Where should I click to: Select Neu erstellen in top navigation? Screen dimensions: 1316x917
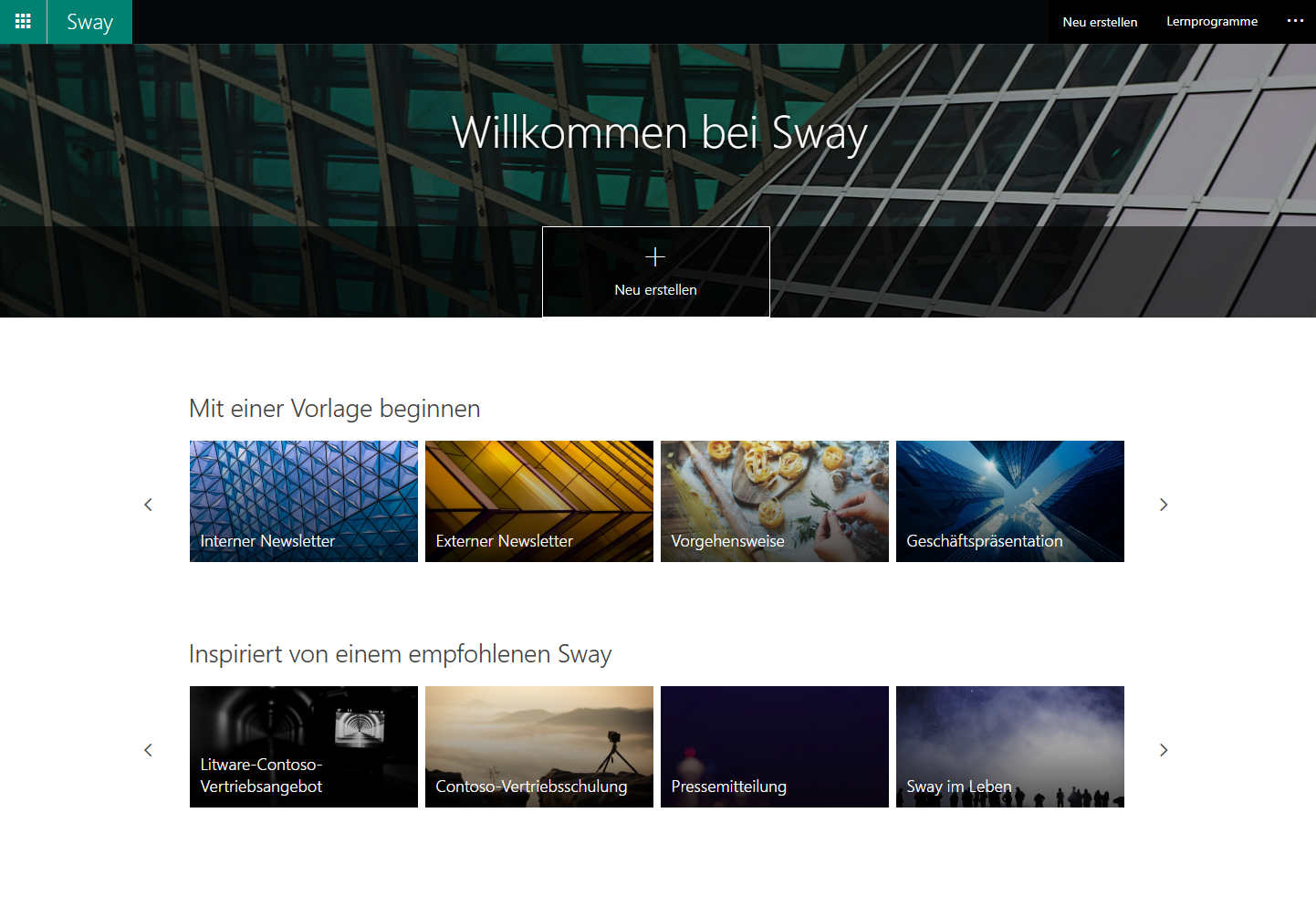click(1100, 22)
